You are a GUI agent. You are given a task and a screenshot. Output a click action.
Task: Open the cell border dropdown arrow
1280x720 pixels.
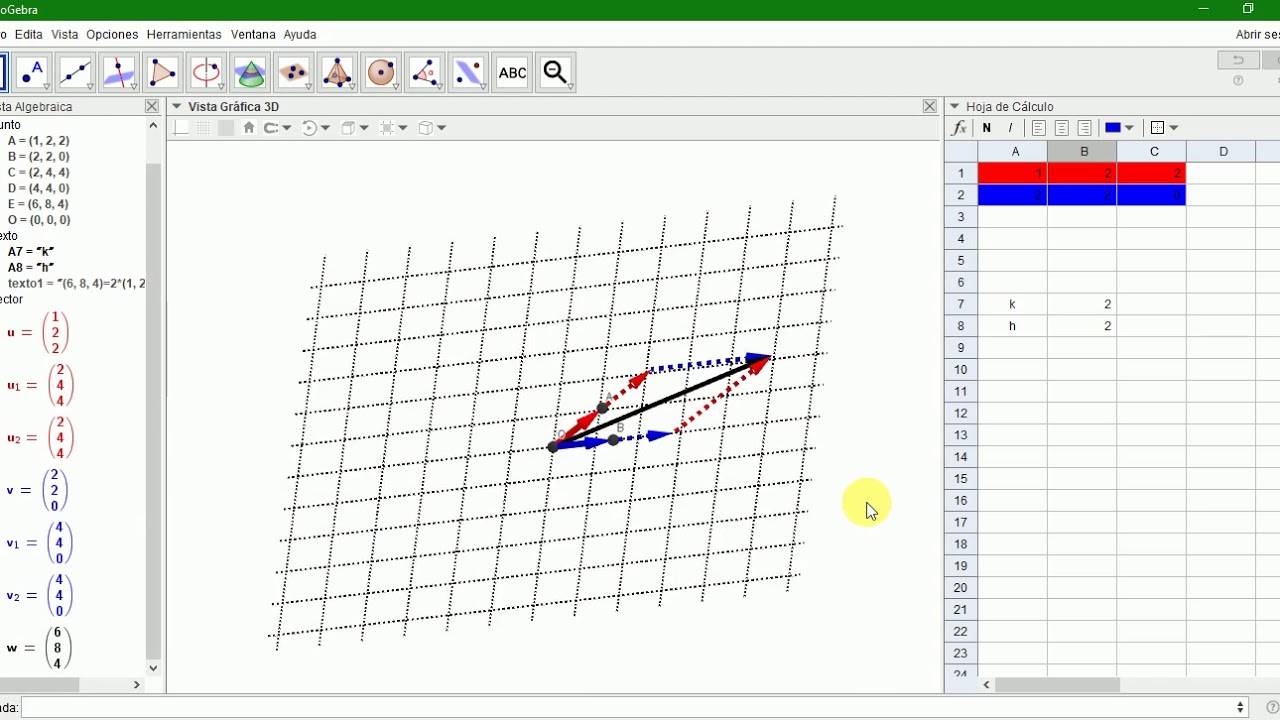coord(1174,128)
